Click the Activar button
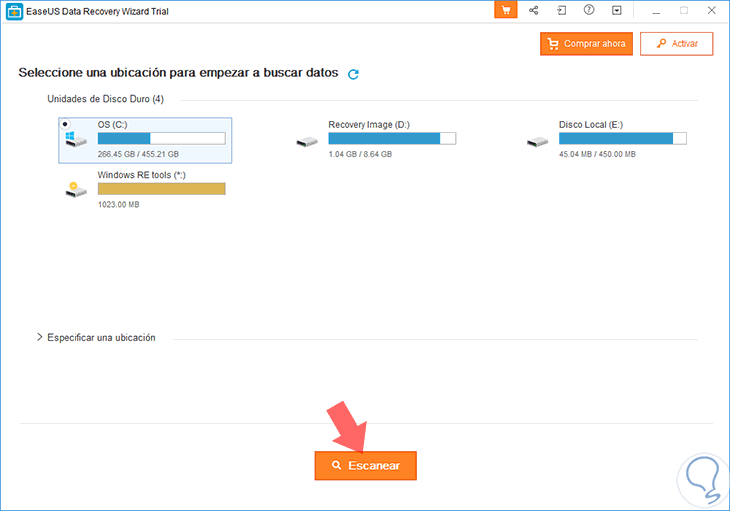This screenshot has width=730, height=511. pos(676,44)
